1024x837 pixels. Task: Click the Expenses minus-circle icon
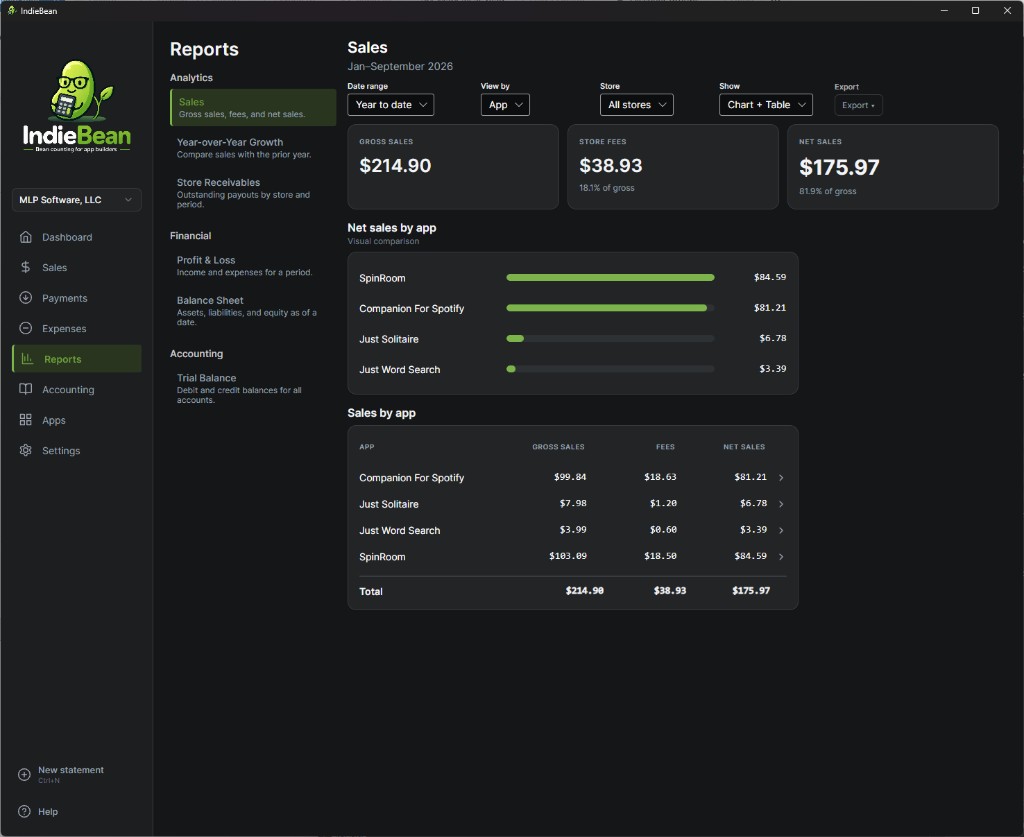click(x=25, y=328)
